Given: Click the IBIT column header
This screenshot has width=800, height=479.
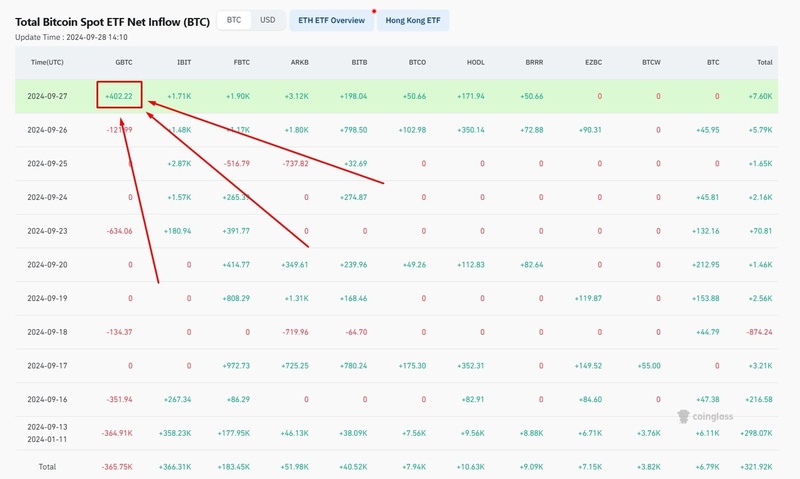Looking at the screenshot, I should pyautogui.click(x=184, y=62).
